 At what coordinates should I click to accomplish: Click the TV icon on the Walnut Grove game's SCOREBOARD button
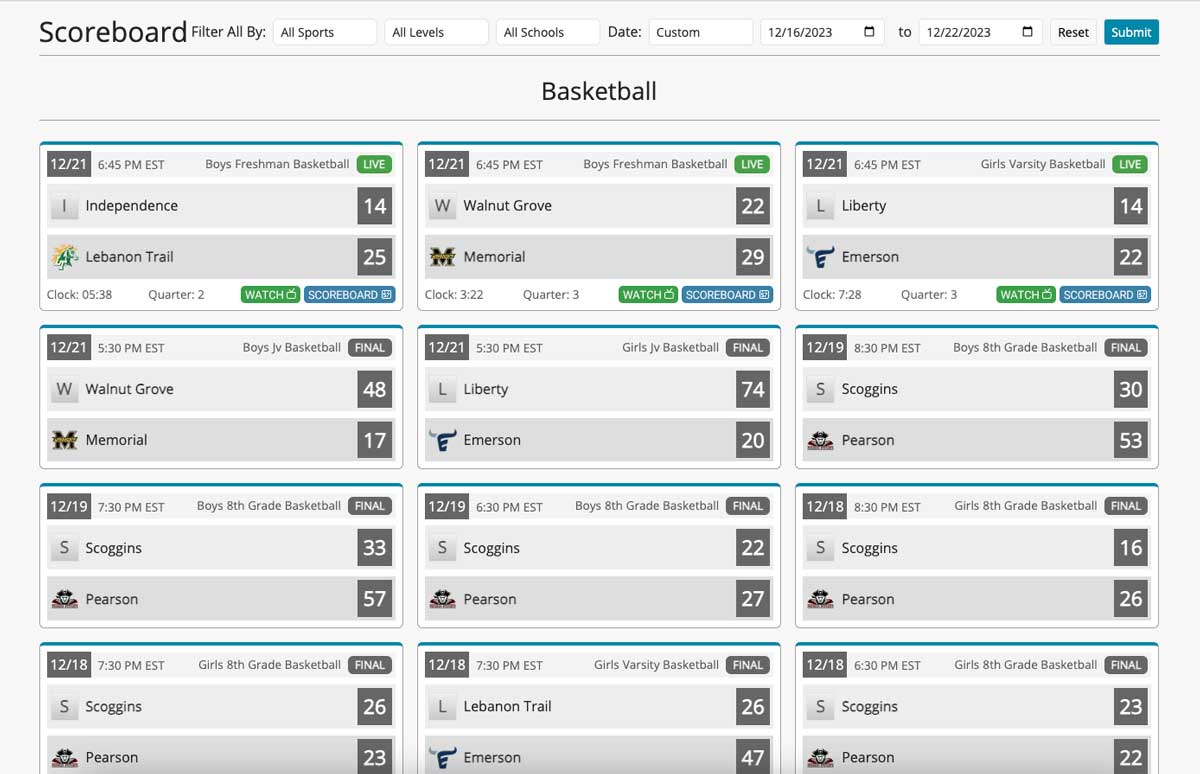coord(763,294)
